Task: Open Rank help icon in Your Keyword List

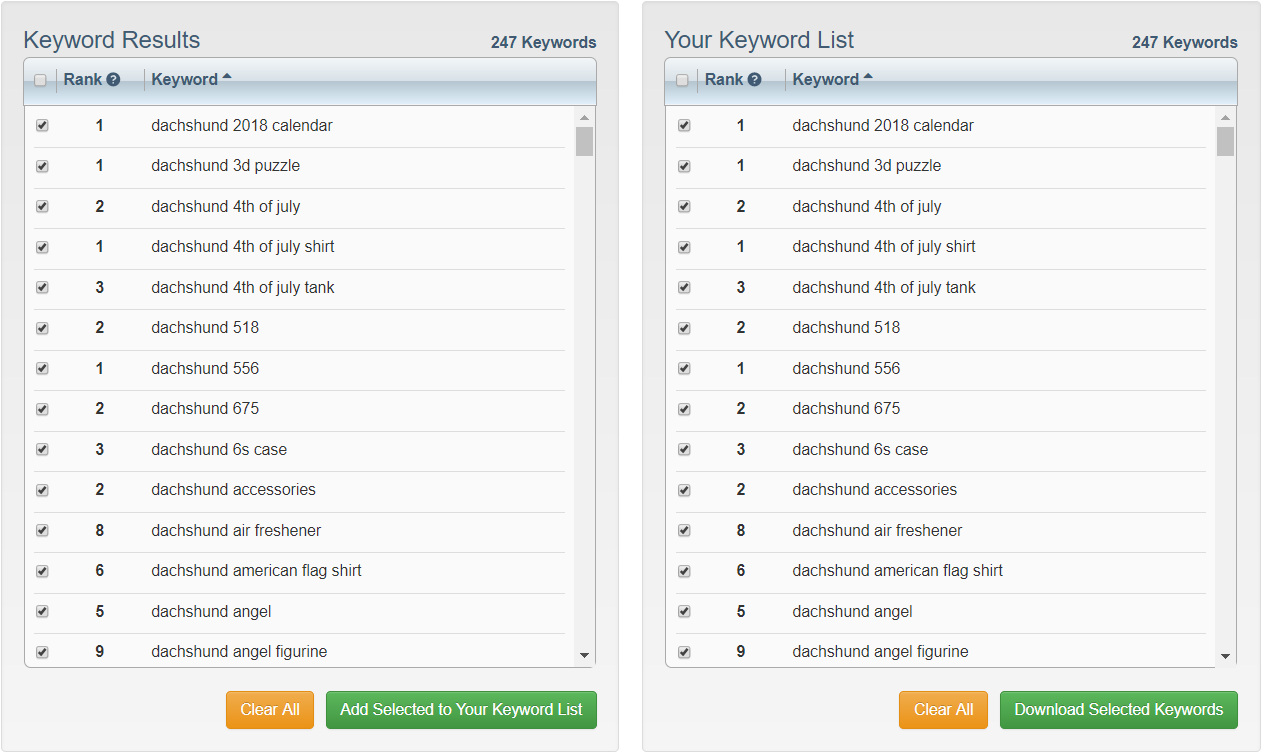Action: 754,80
